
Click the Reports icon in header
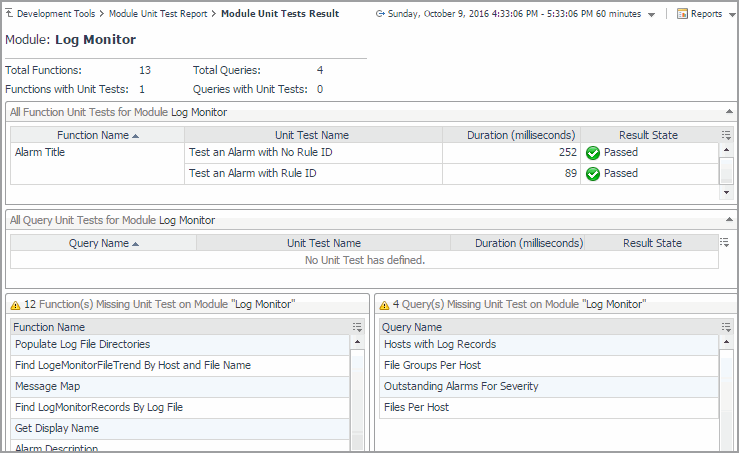(682, 14)
